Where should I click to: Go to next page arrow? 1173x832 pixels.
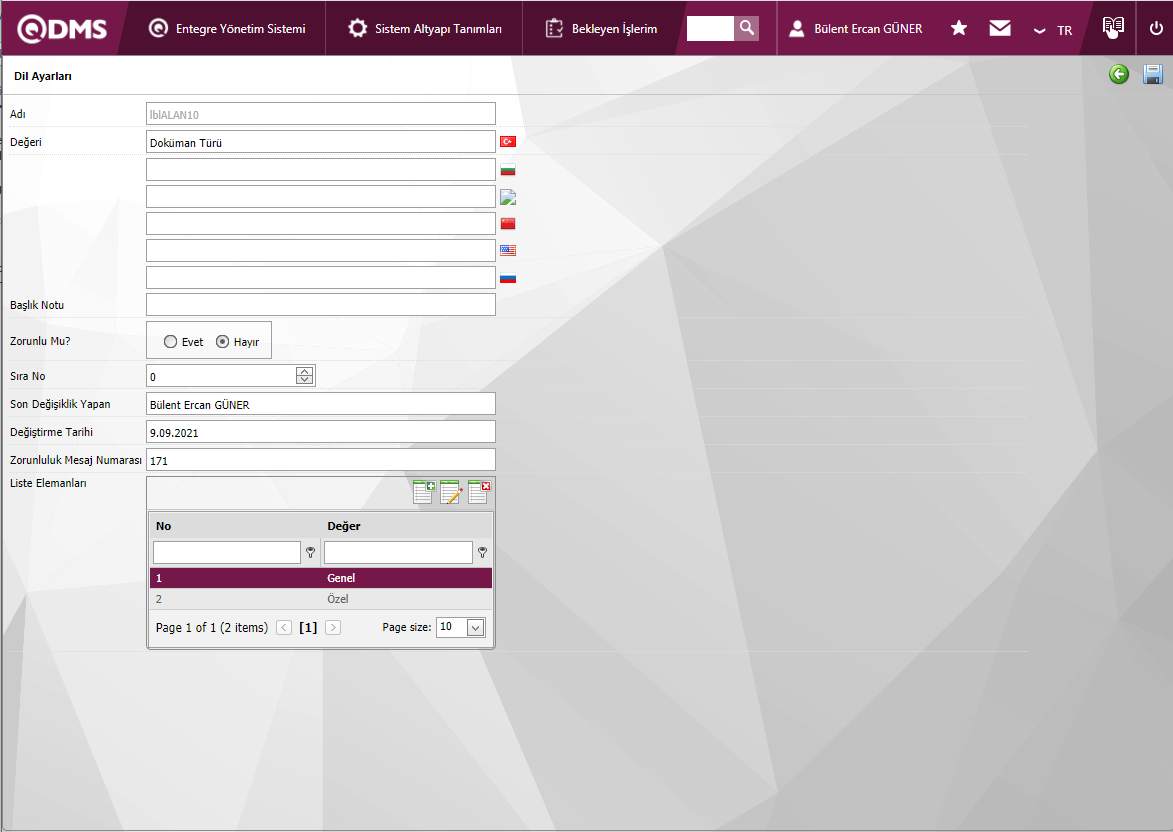tap(334, 628)
